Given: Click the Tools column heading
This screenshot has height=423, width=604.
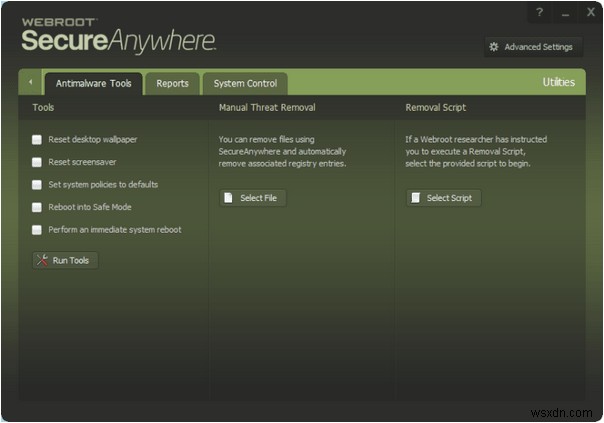Looking at the screenshot, I should click(x=43, y=107).
